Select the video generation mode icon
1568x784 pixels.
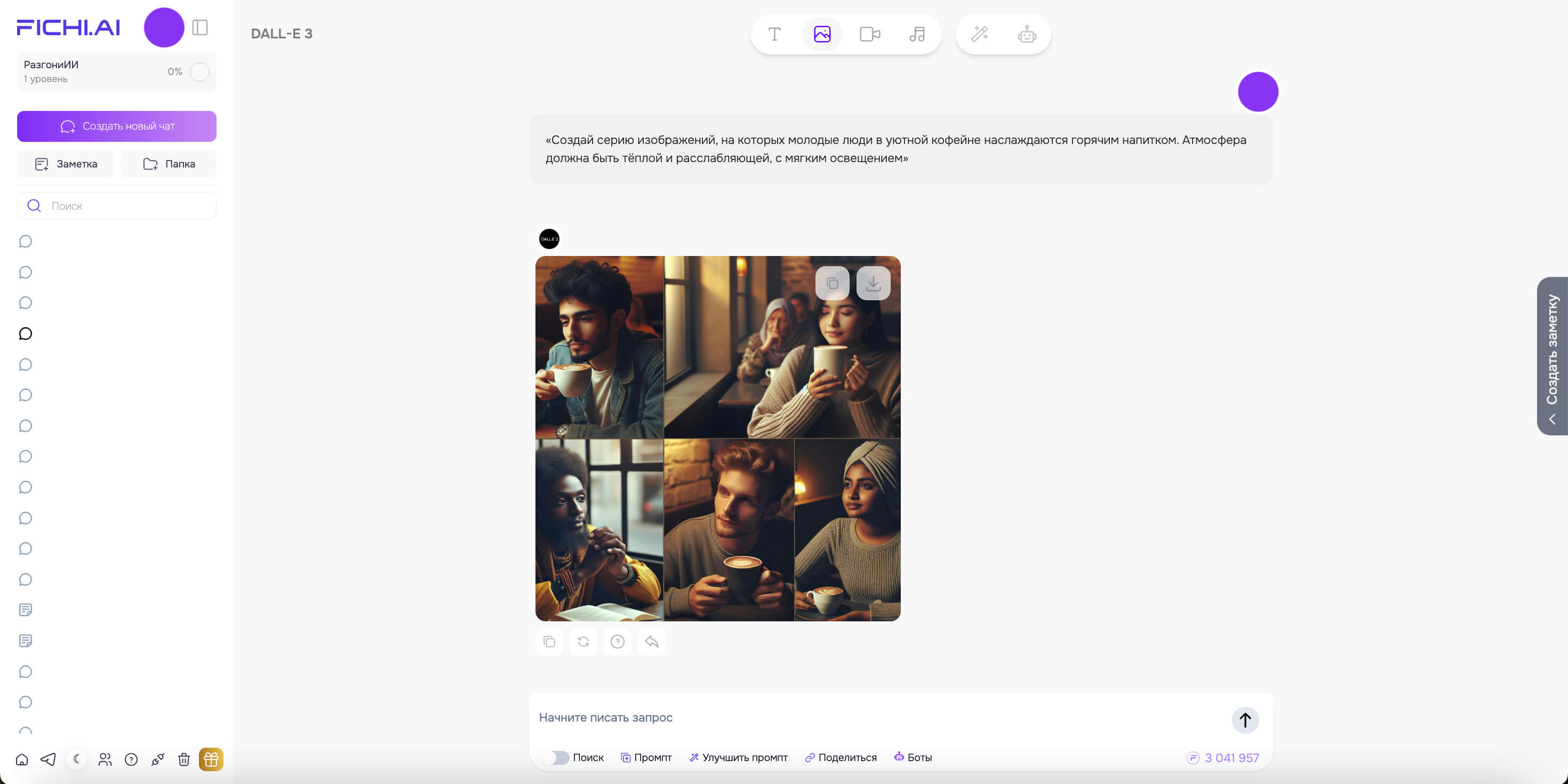[x=869, y=34]
